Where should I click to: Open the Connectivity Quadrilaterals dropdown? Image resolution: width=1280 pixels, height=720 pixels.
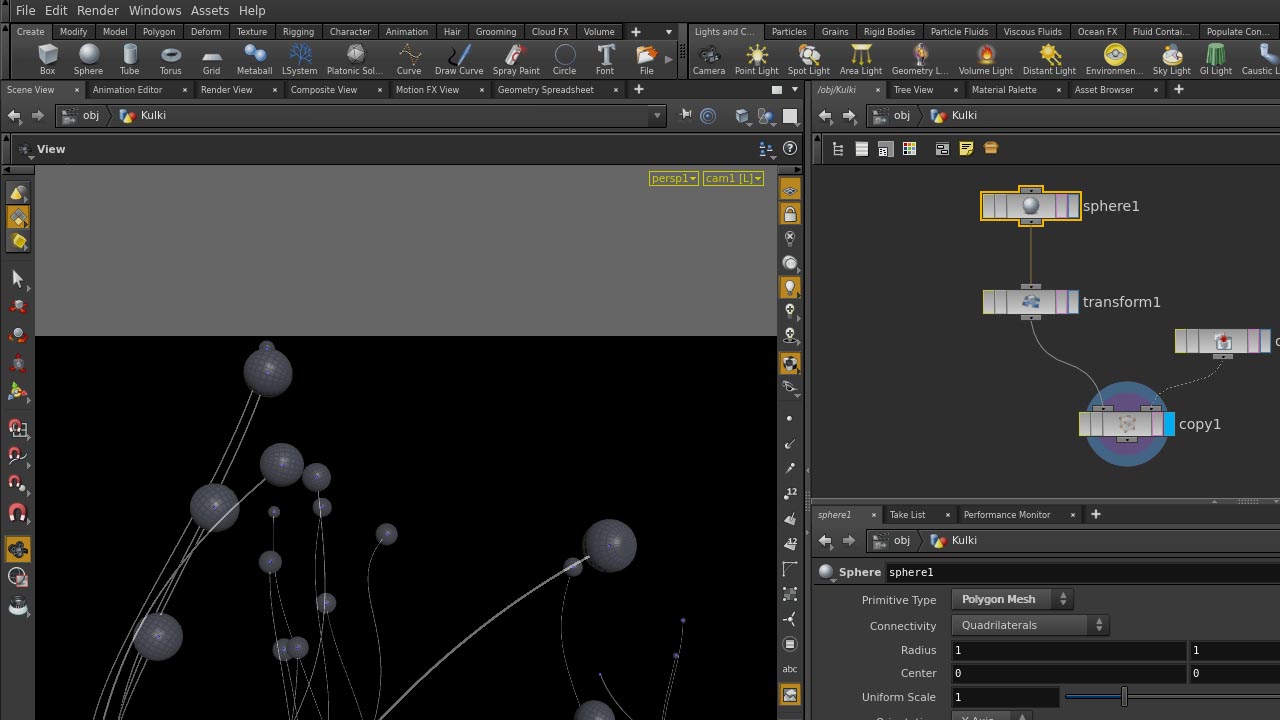(x=1029, y=625)
